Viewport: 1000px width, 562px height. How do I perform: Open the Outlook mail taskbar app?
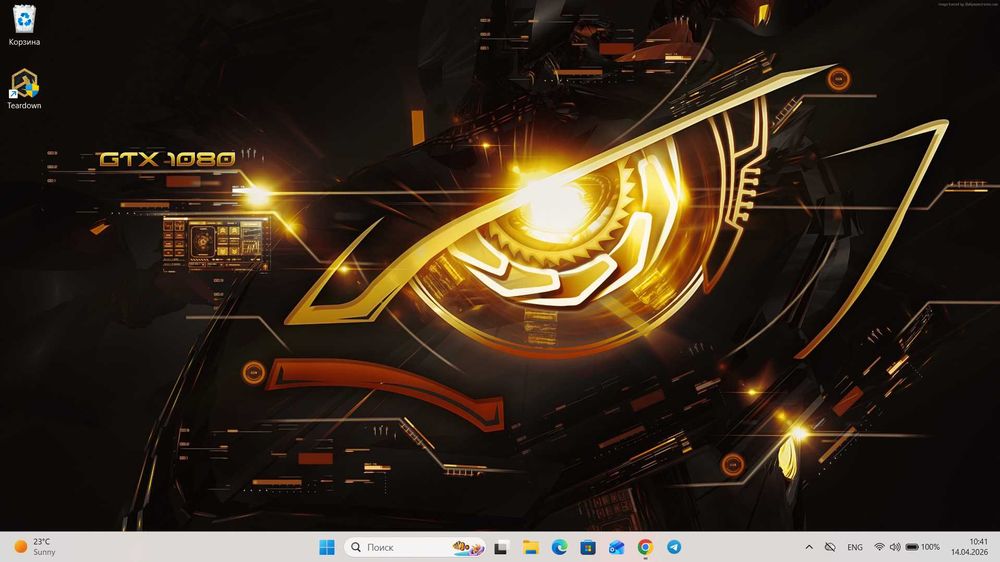pos(617,547)
